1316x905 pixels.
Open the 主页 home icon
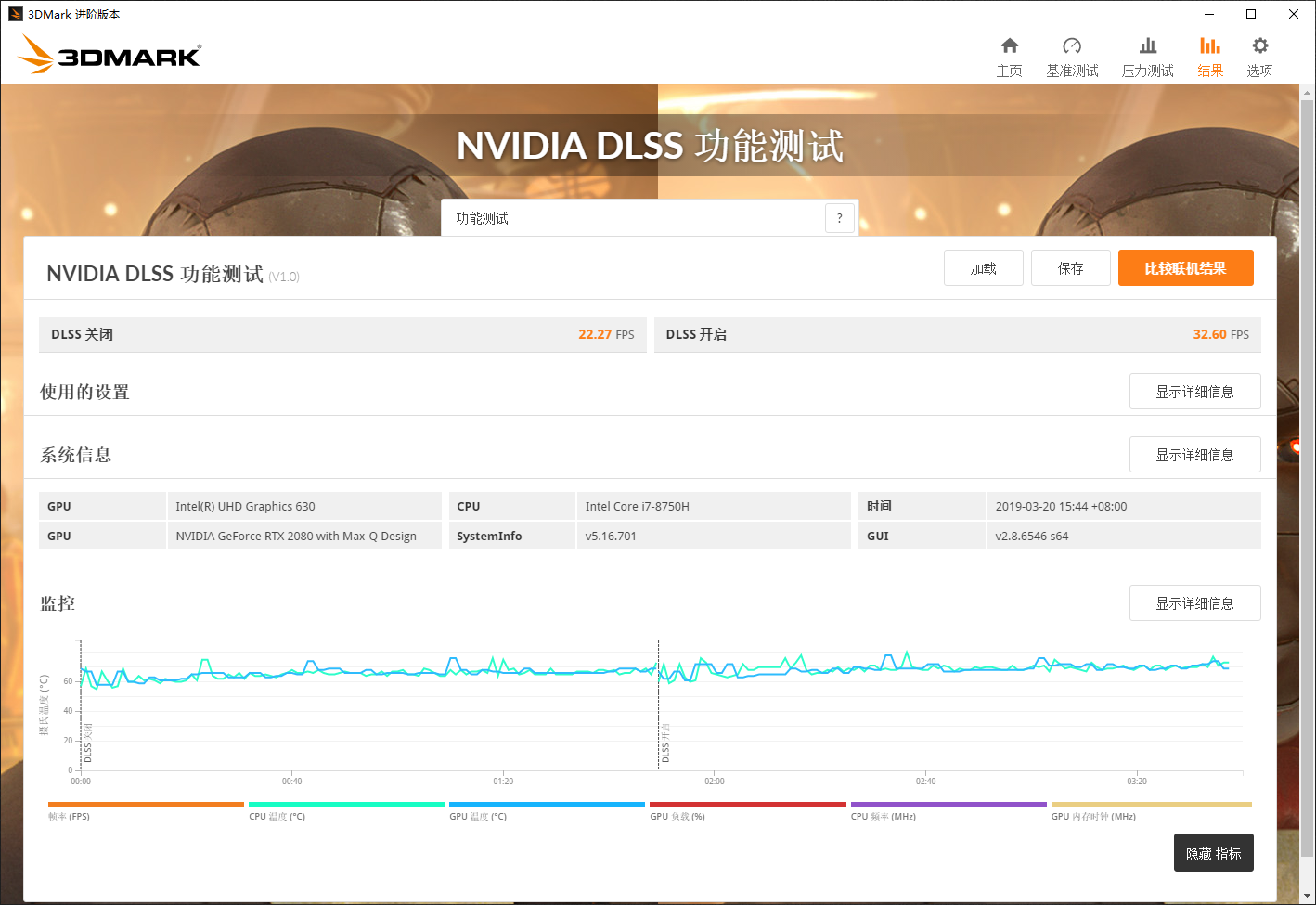coord(1010,46)
